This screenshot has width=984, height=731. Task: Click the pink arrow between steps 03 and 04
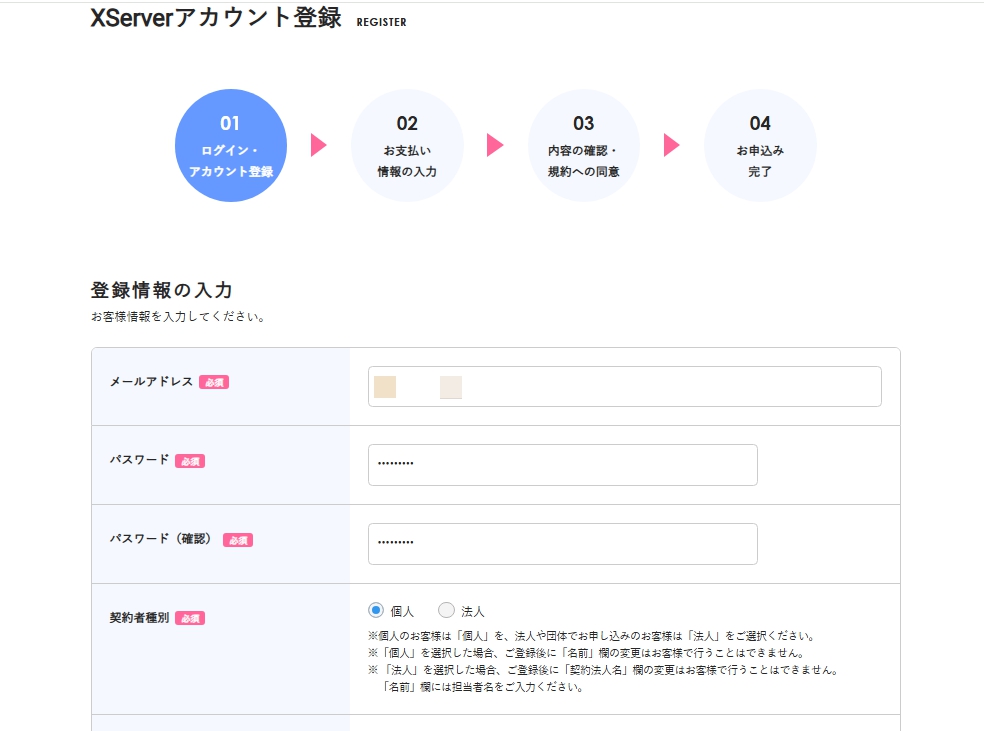(671, 144)
